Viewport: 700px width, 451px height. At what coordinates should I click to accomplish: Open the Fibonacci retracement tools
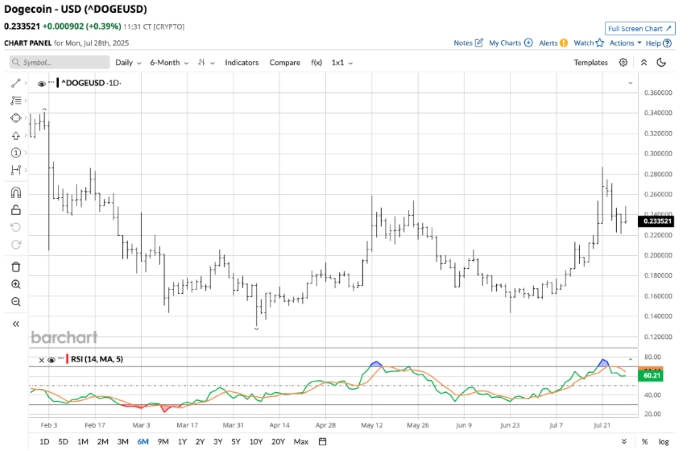pos(16,100)
